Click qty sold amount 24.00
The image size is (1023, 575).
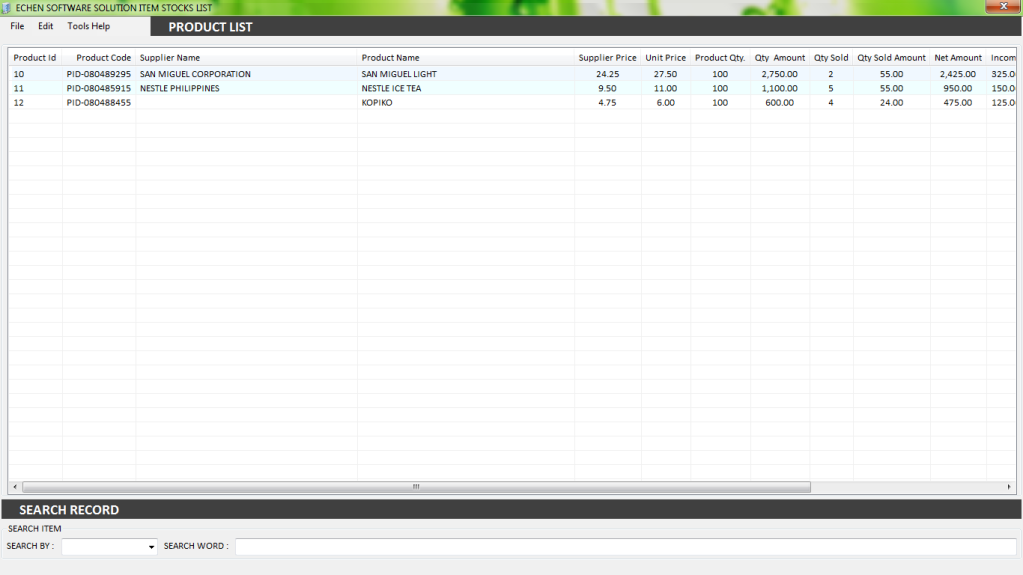[x=891, y=103]
